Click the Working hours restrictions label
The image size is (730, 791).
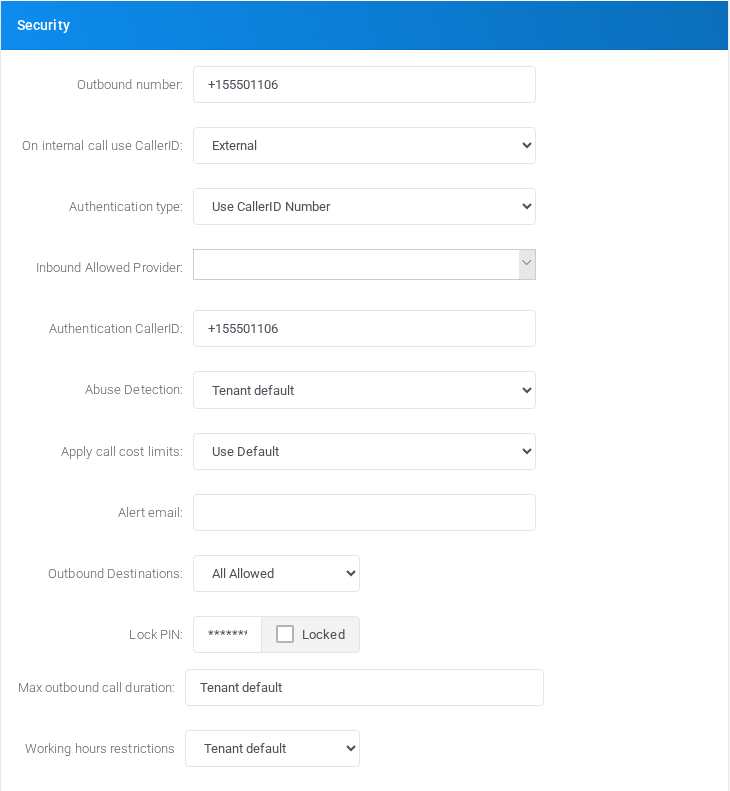(x=100, y=749)
